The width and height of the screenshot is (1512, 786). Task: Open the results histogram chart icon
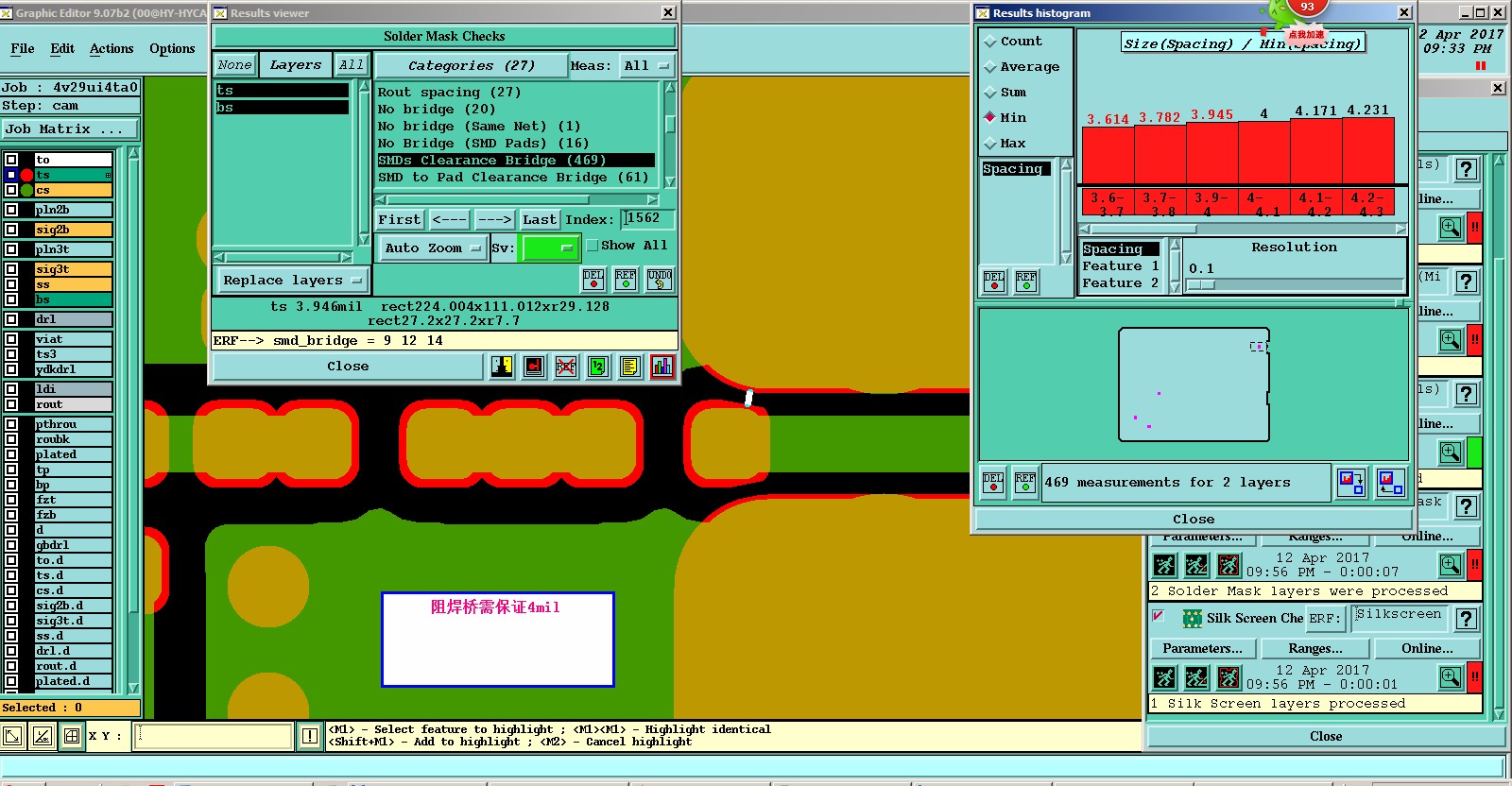(661, 367)
